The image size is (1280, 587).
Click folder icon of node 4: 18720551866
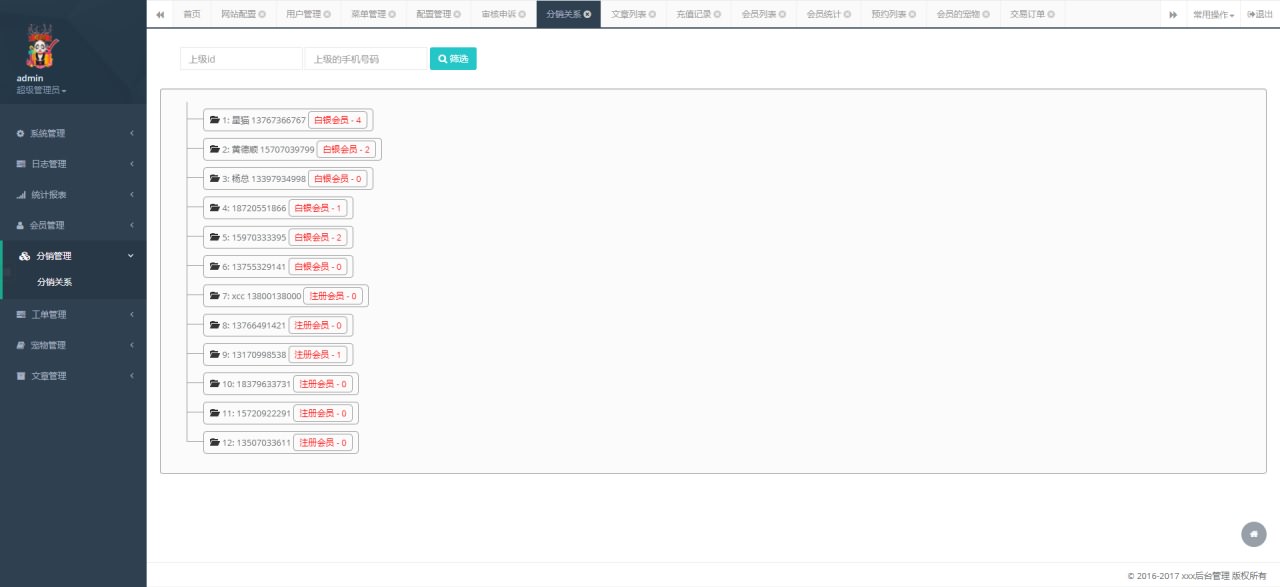pyautogui.click(x=214, y=208)
